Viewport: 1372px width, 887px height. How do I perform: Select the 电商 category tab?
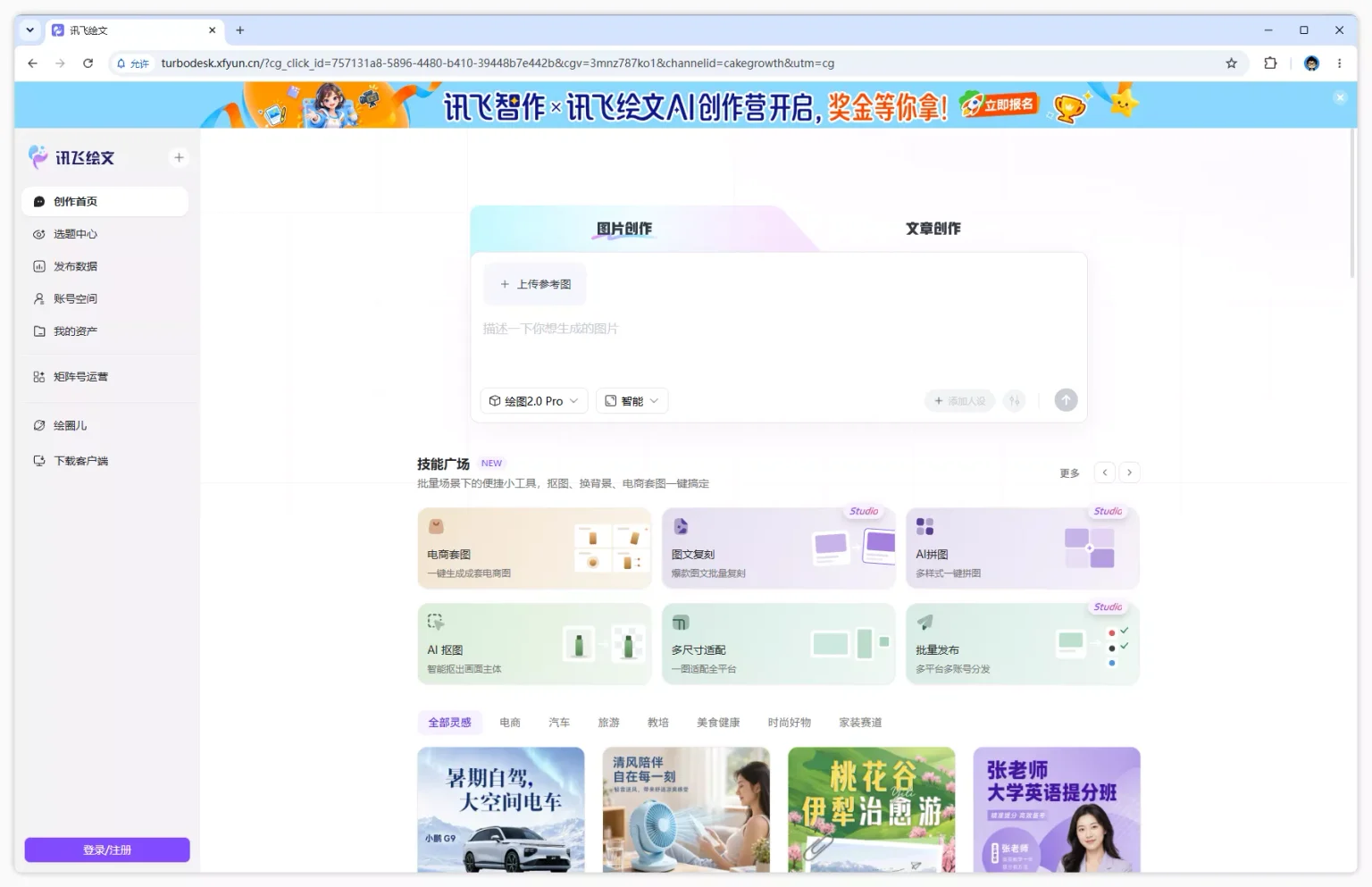click(x=510, y=723)
